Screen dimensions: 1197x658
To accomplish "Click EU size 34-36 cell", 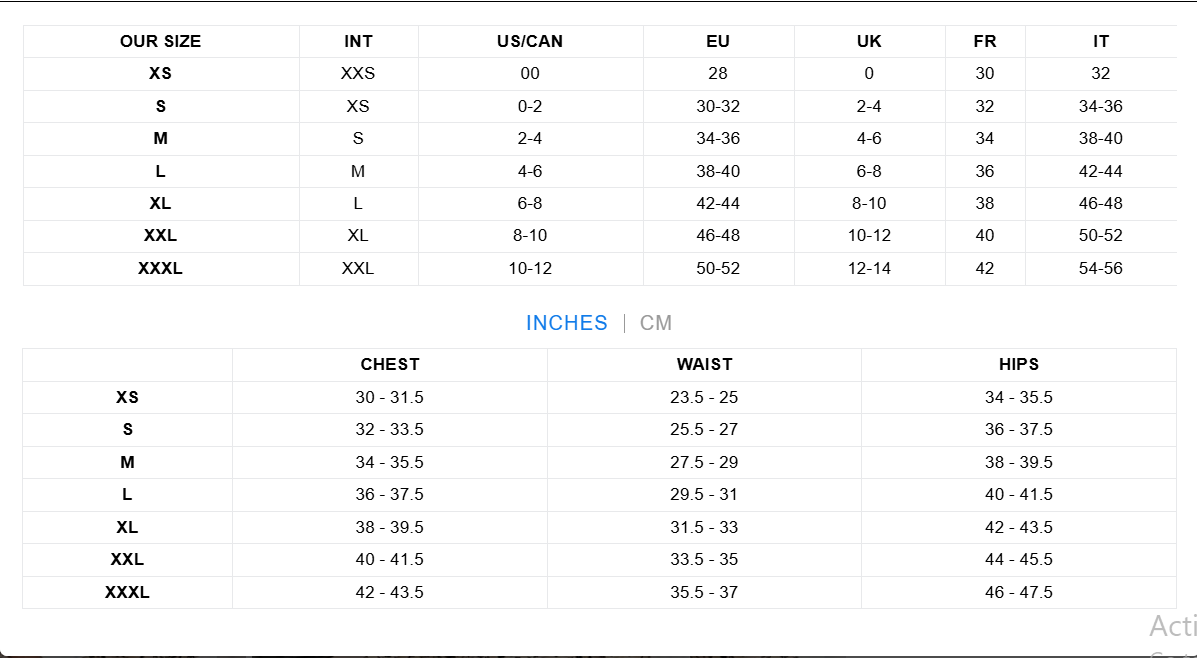I will point(718,138).
